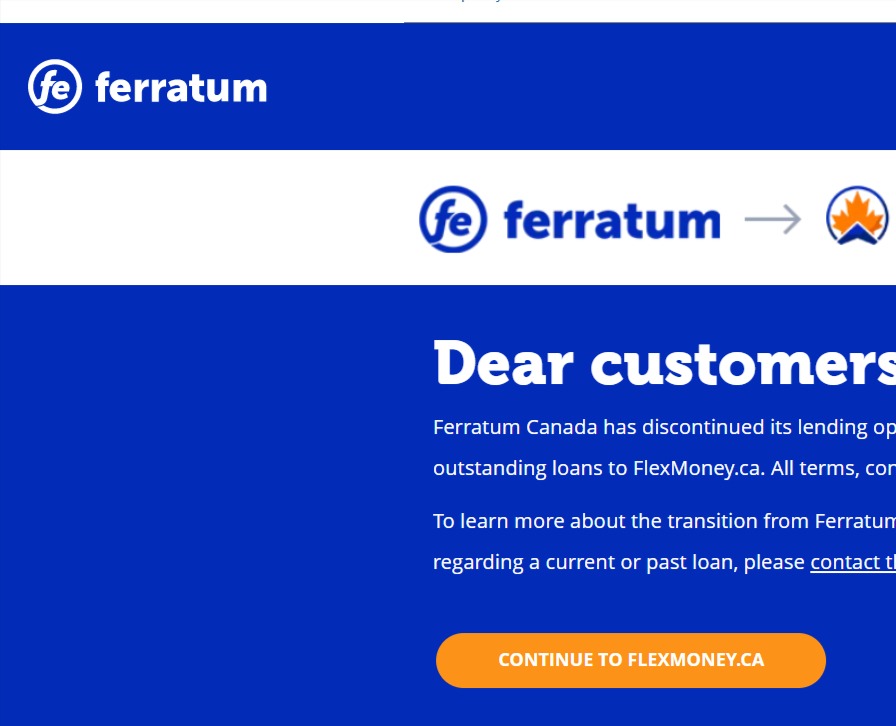Click the blue ferratum header logo area
Image resolution: width=896 pixels, height=726 pixels.
pyautogui.click(x=147, y=87)
